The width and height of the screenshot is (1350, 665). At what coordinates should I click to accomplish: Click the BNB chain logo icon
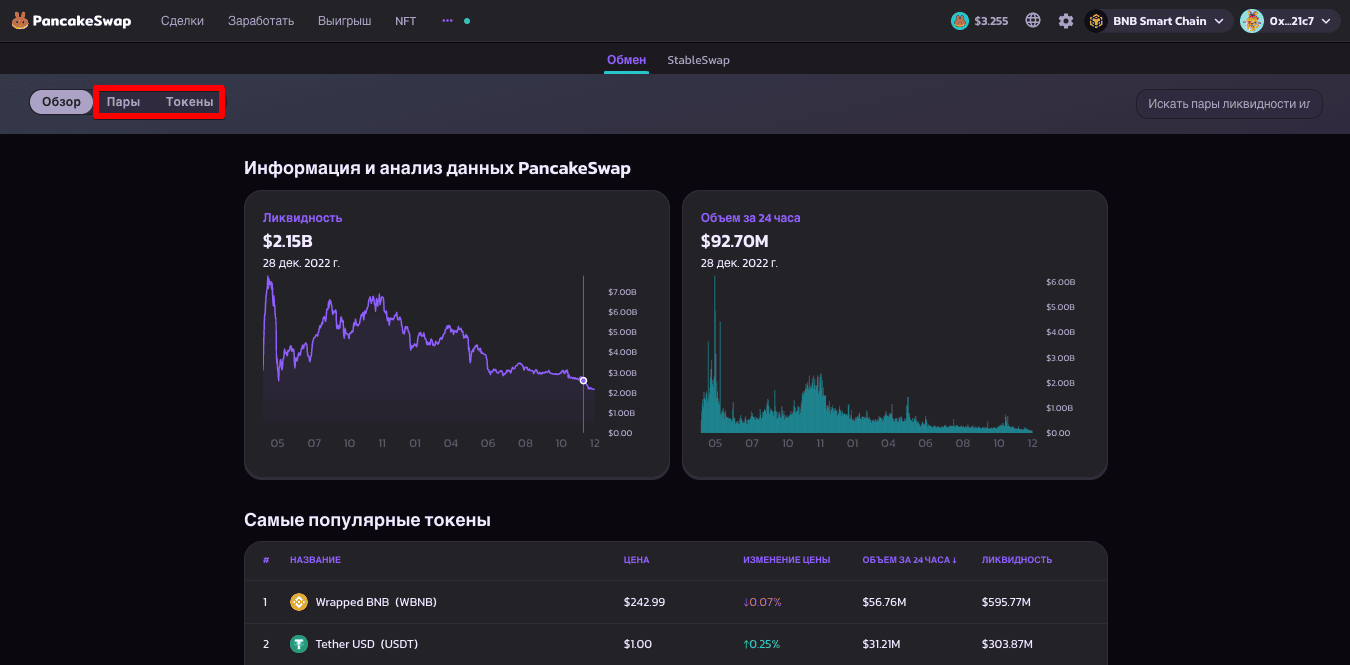click(x=1097, y=21)
